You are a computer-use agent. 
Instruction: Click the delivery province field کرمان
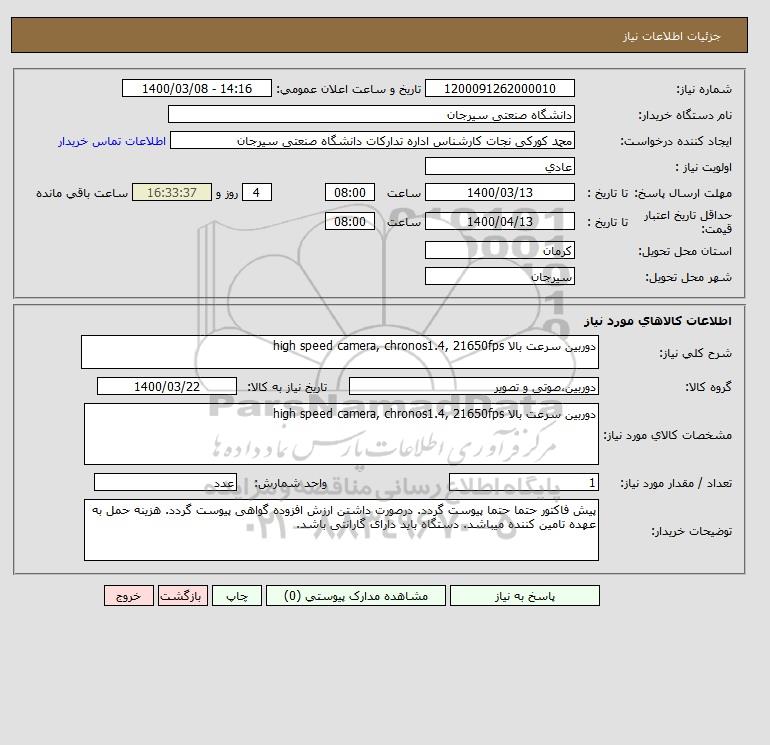499,250
